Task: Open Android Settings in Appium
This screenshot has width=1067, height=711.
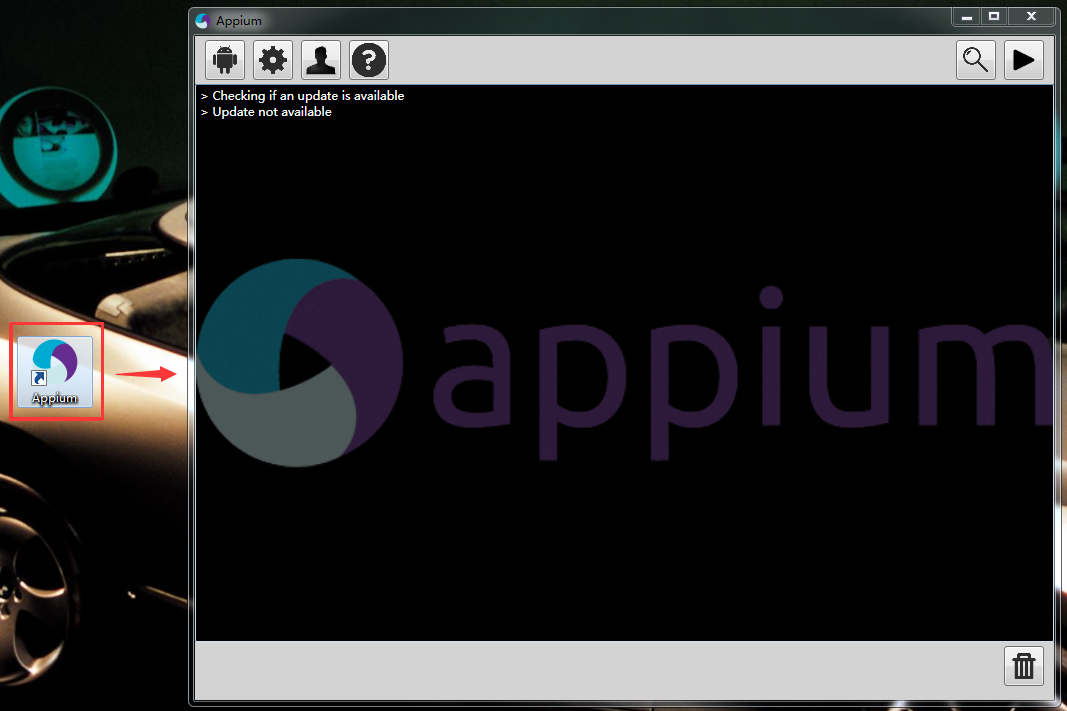Action: [x=225, y=60]
